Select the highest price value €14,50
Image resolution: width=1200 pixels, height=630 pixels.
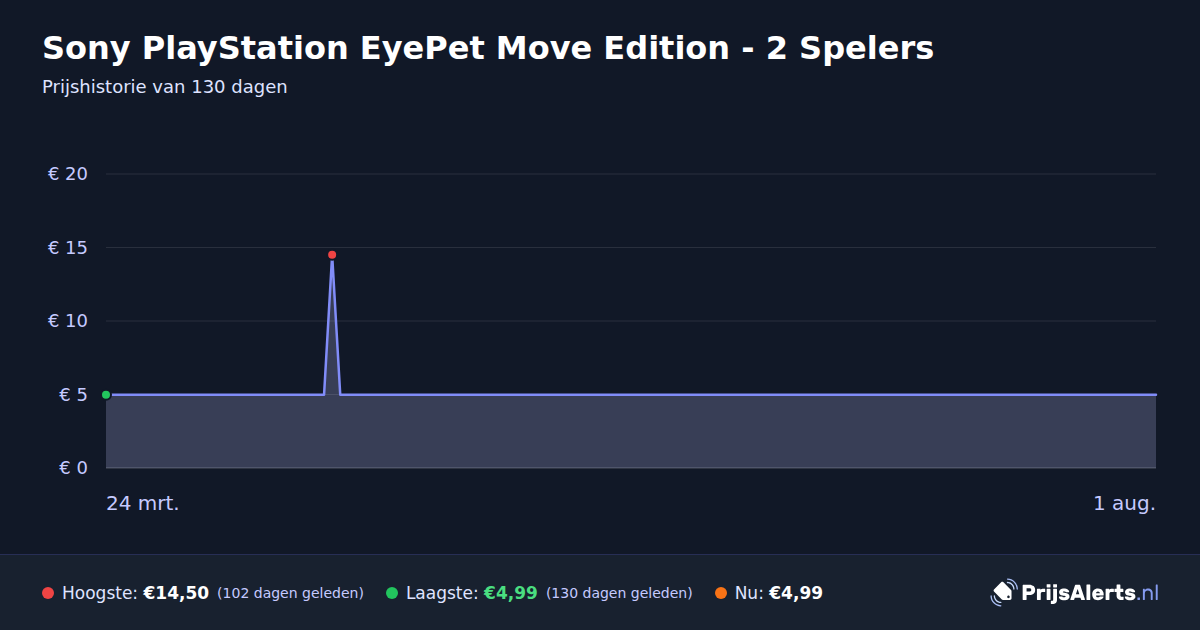(176, 593)
